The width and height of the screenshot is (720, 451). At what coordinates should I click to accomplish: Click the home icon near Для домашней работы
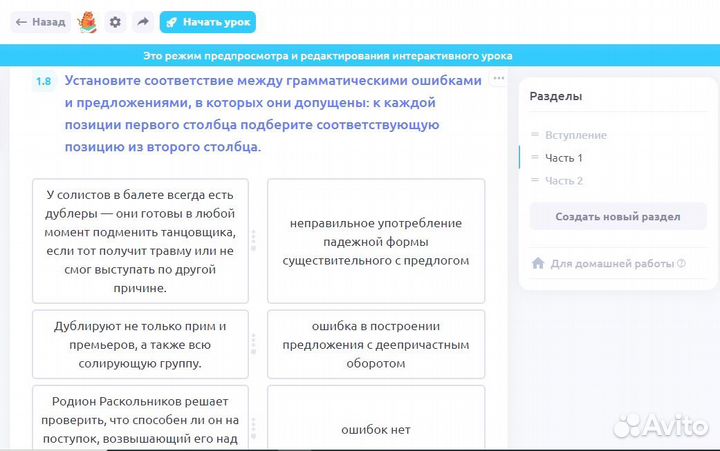coord(538,263)
